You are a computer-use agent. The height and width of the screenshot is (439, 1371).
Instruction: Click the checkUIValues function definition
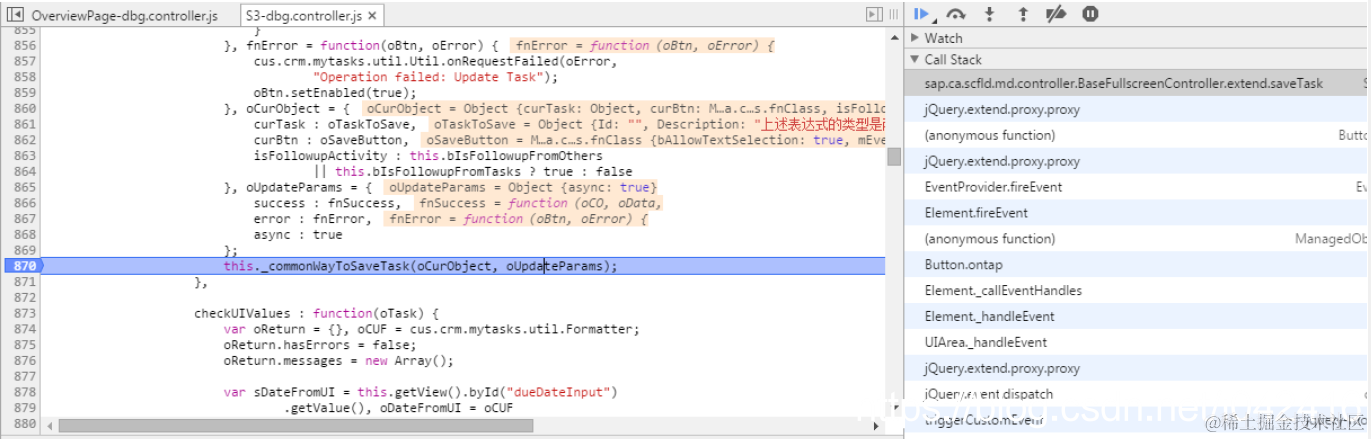pyautogui.click(x=315, y=314)
